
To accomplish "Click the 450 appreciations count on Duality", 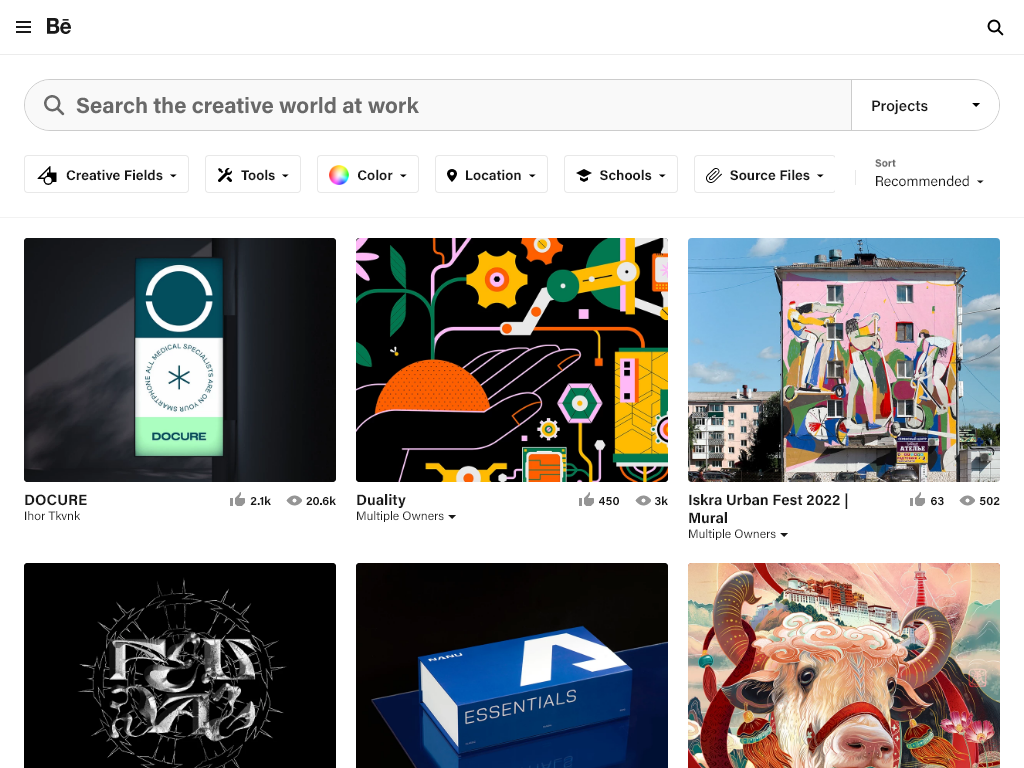I will [x=609, y=501].
